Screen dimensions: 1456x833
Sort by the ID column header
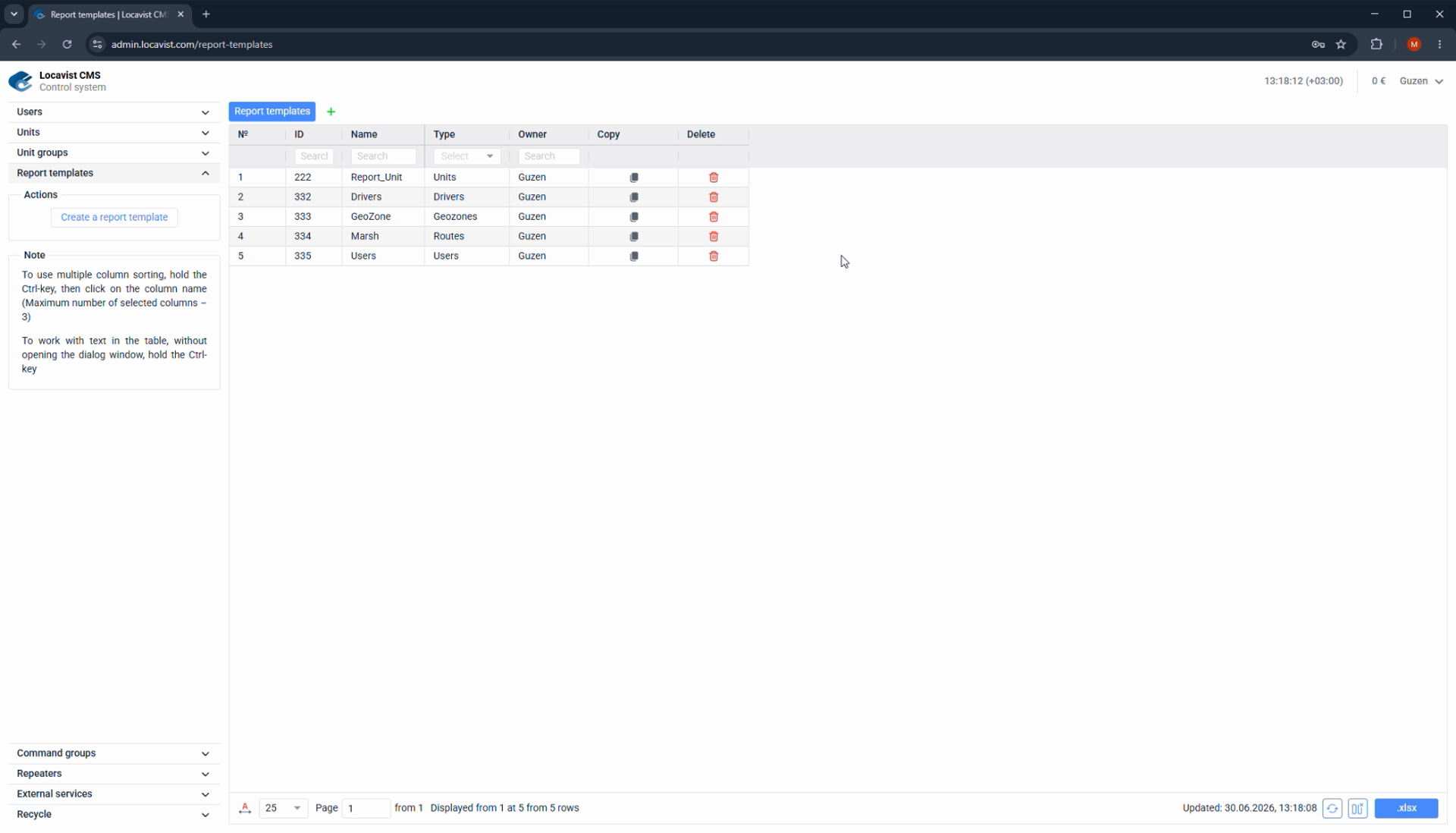[299, 134]
